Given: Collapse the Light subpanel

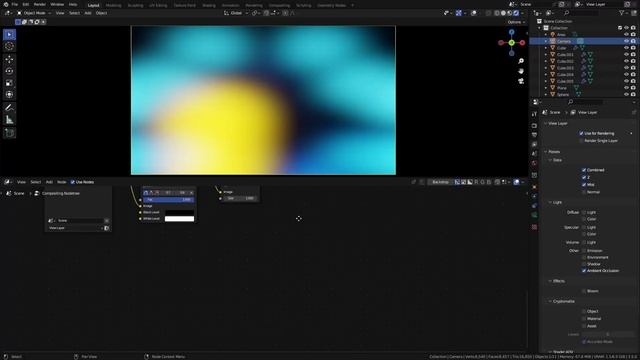Looking at the screenshot, I should (x=550, y=202).
